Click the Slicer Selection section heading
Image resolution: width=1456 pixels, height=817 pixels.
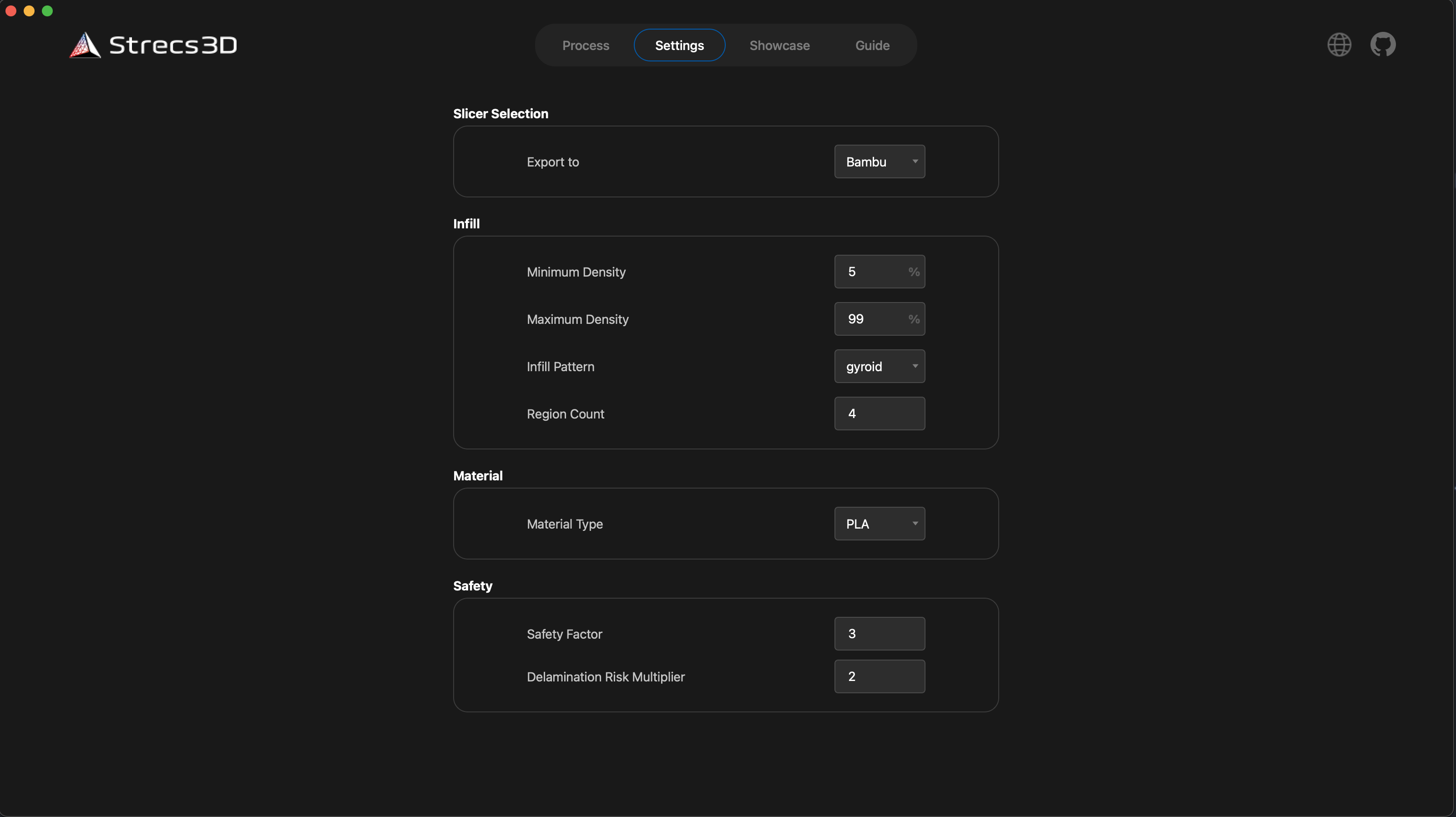(500, 114)
